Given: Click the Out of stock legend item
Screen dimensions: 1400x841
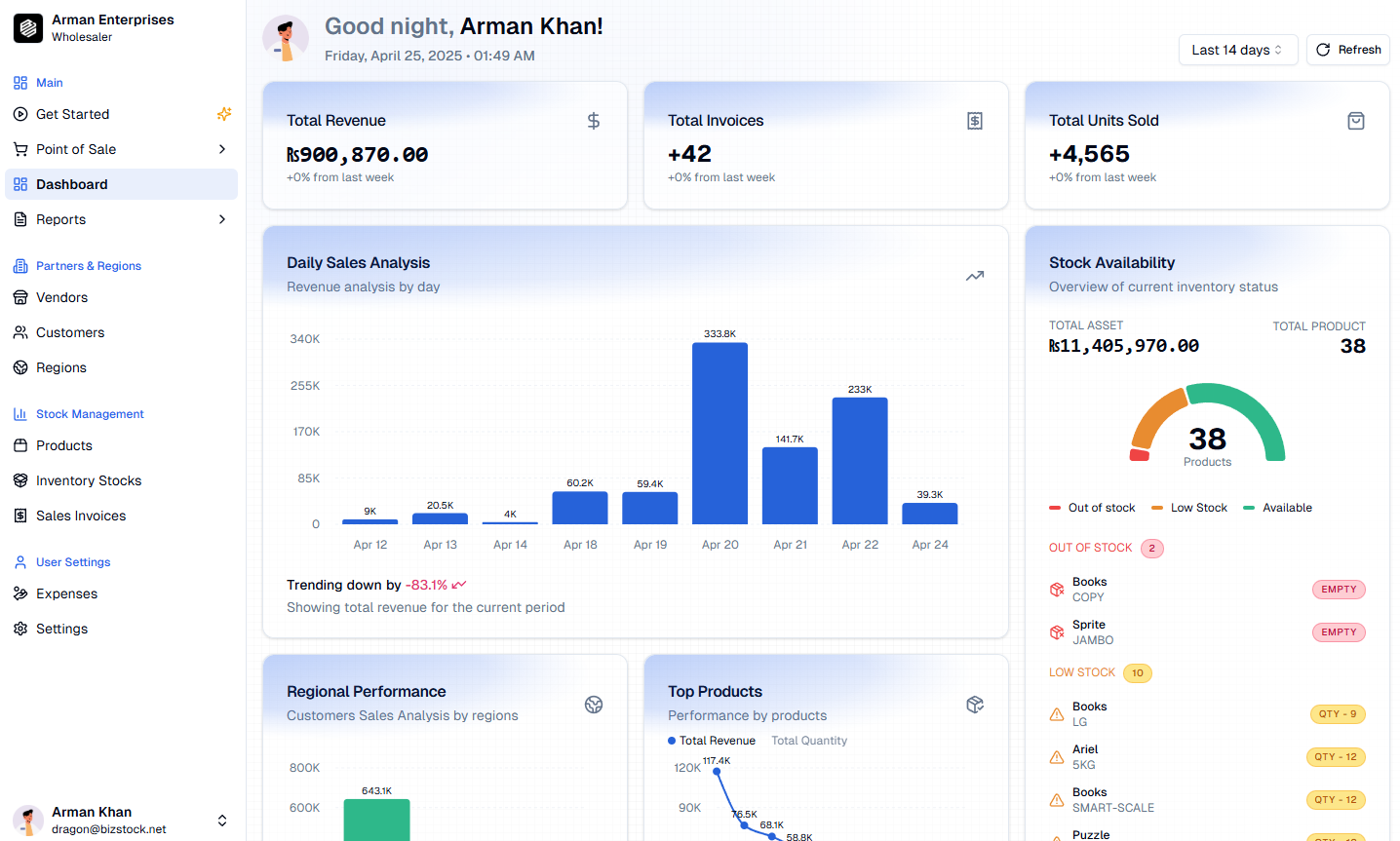Looking at the screenshot, I should pyautogui.click(x=1092, y=508).
